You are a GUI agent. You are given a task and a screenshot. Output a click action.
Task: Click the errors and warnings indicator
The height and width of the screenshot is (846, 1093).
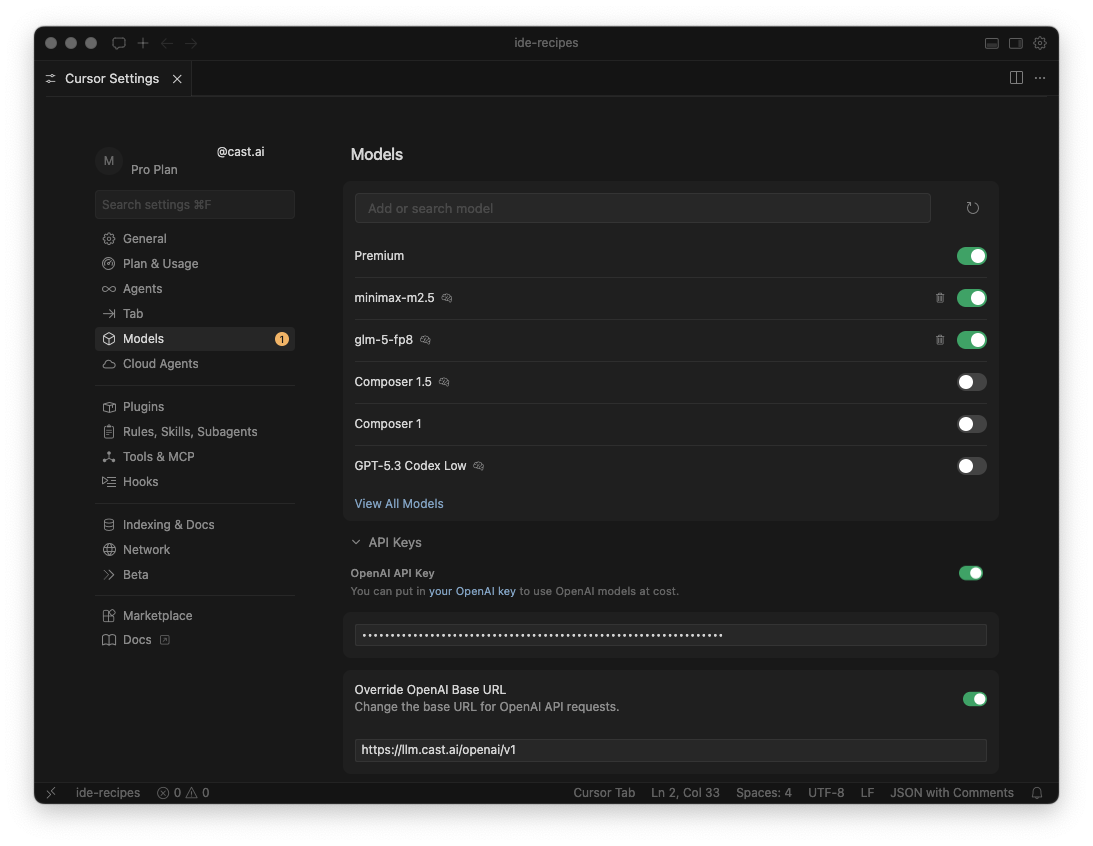[183, 792]
